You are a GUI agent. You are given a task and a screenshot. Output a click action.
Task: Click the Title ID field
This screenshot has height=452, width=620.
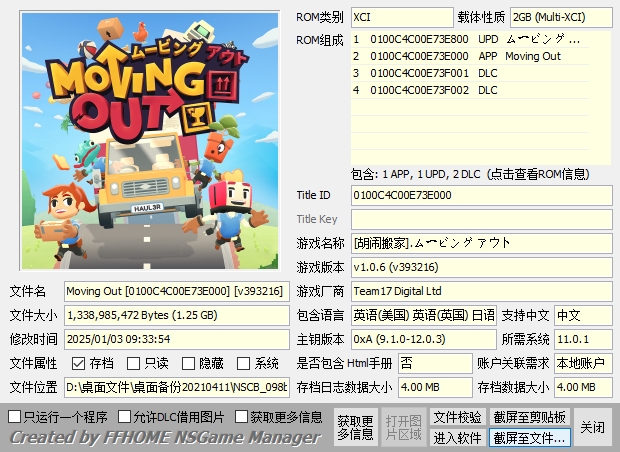click(x=482, y=195)
